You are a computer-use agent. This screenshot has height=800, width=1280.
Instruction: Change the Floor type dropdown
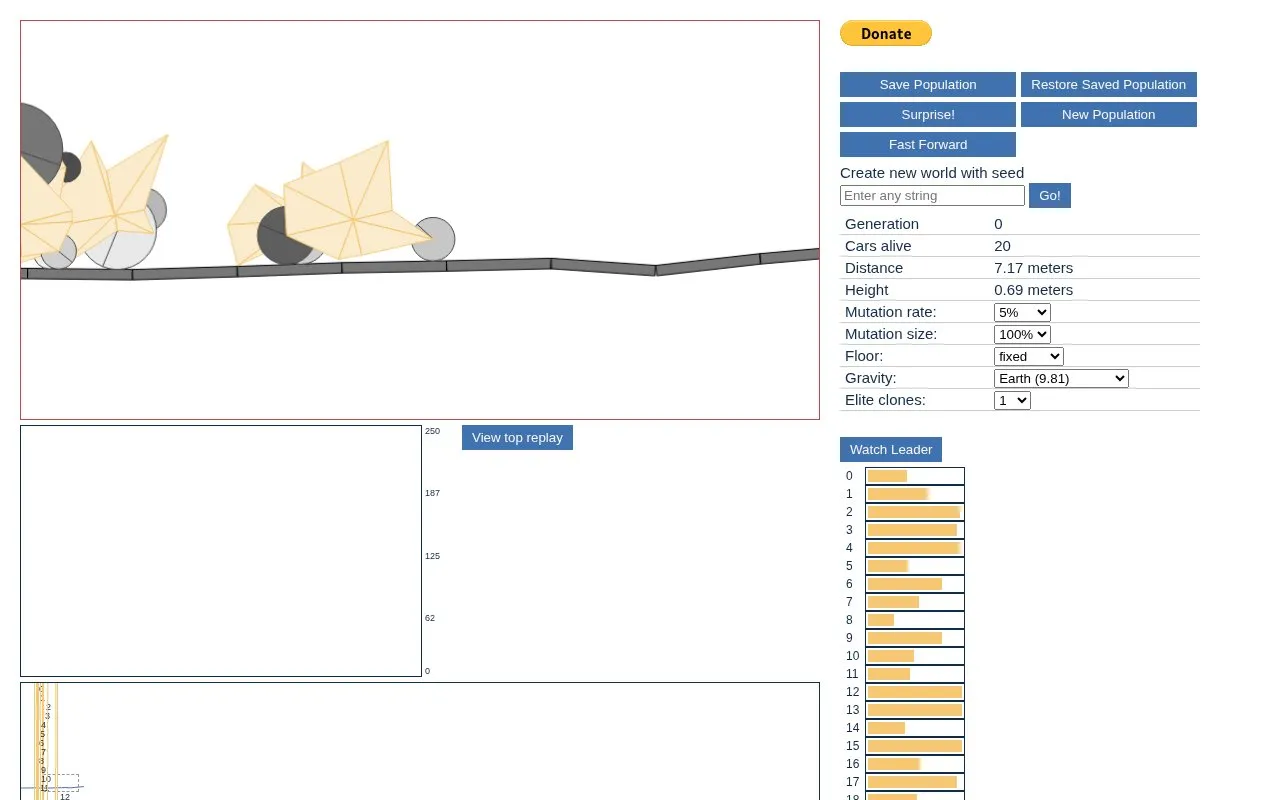pos(1029,357)
